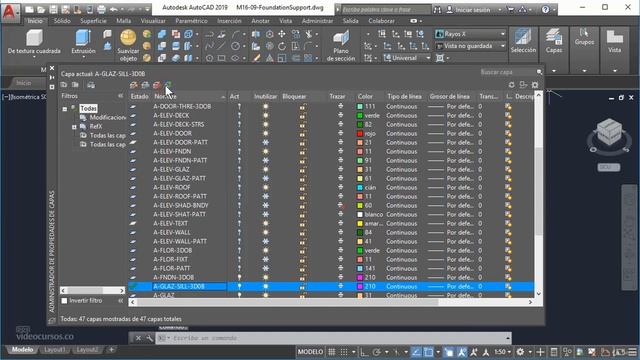The image size is (640, 360).
Task: Expand the RefX filter tree node
Action: coord(74,127)
